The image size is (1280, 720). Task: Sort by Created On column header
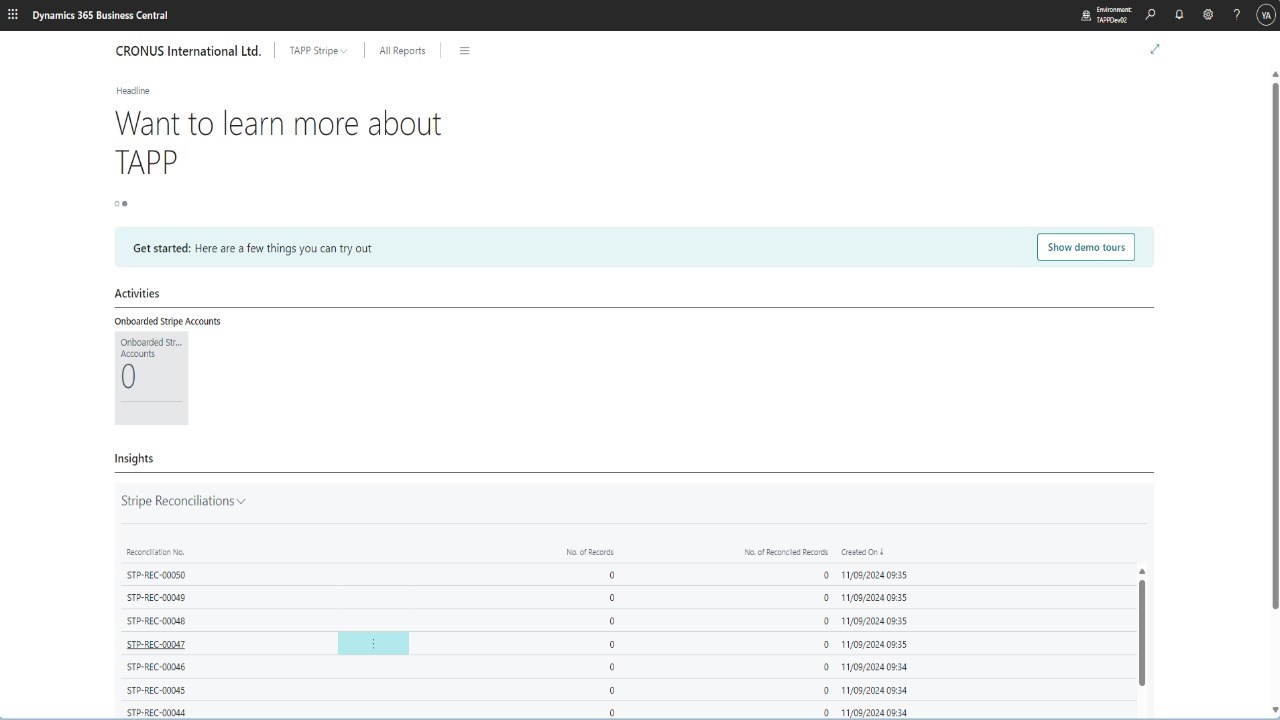(x=862, y=552)
